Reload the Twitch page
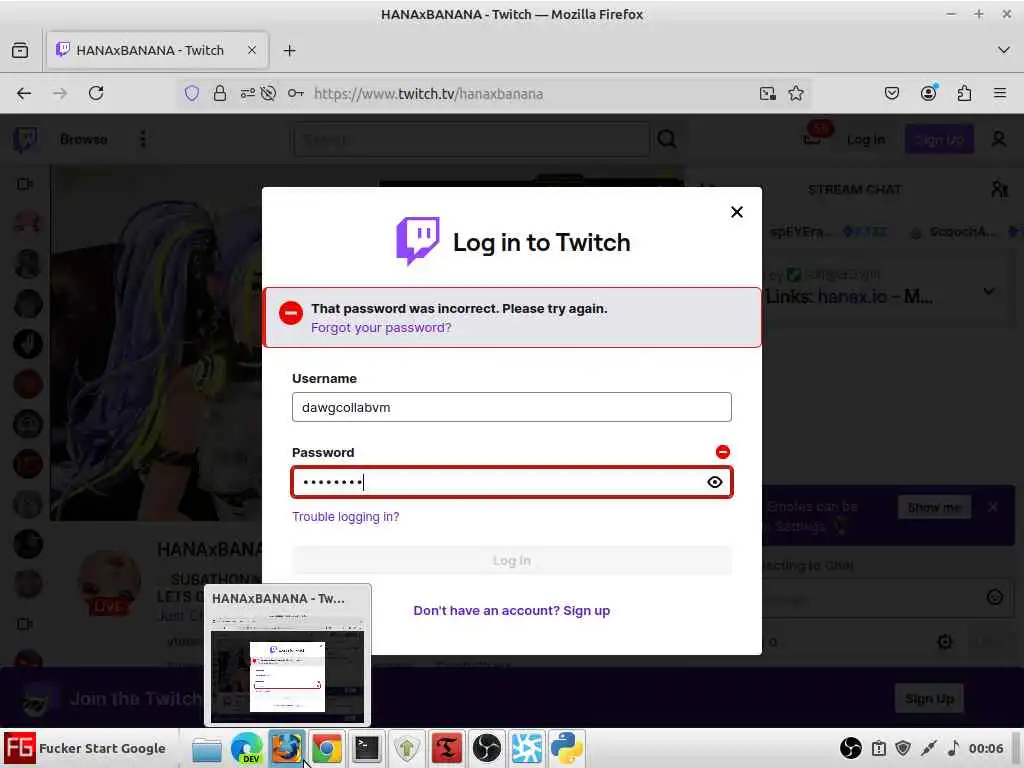 96,93
